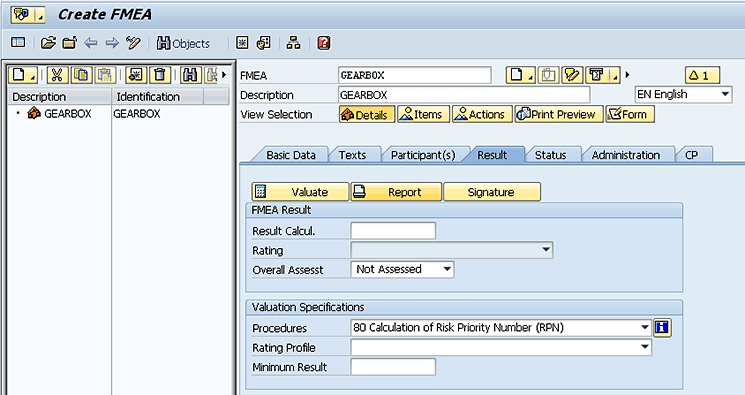The width and height of the screenshot is (745, 395).
Task: Click the Identification column header
Action: tap(157, 96)
